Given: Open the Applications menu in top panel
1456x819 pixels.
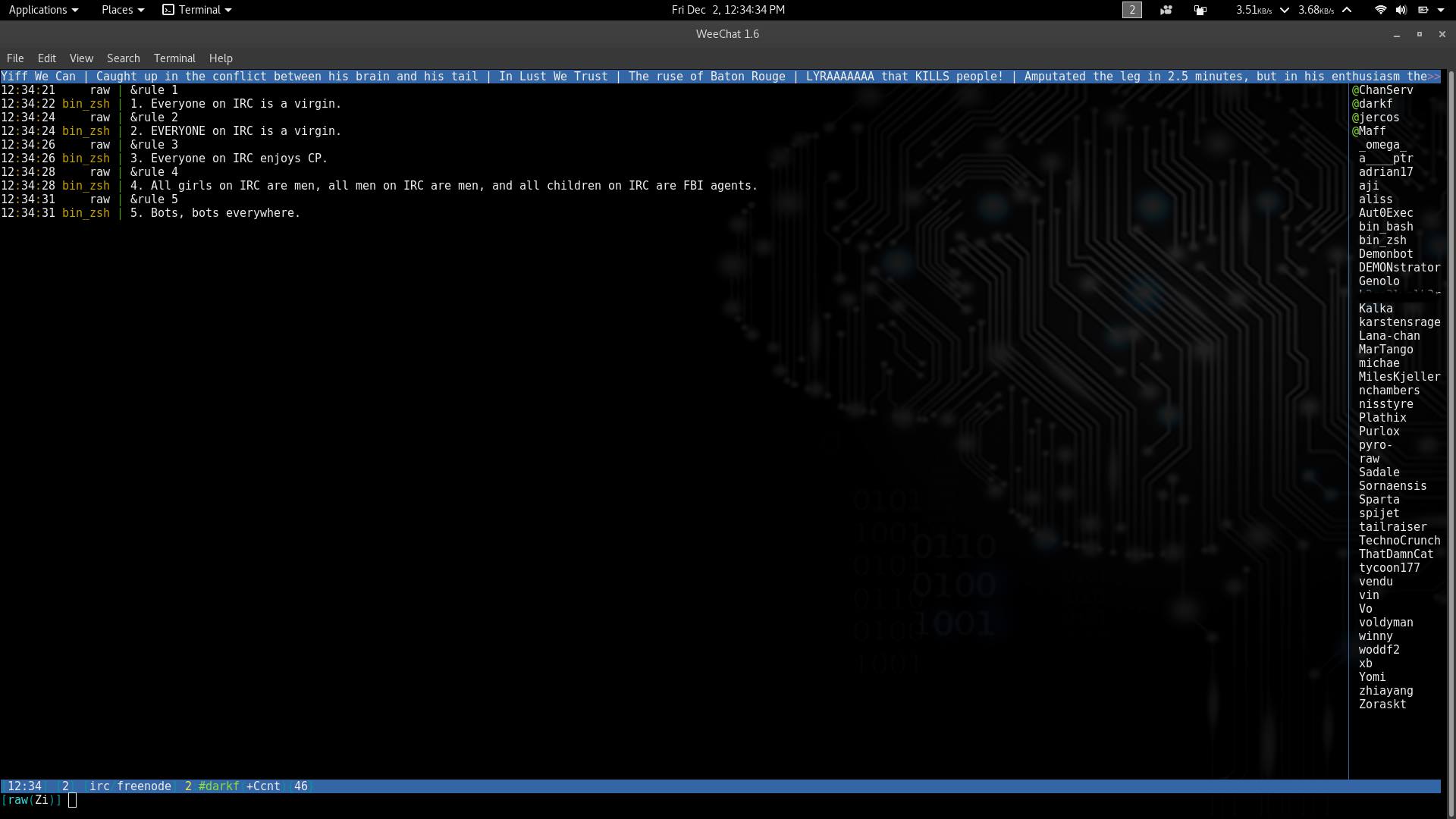Looking at the screenshot, I should click(x=43, y=10).
